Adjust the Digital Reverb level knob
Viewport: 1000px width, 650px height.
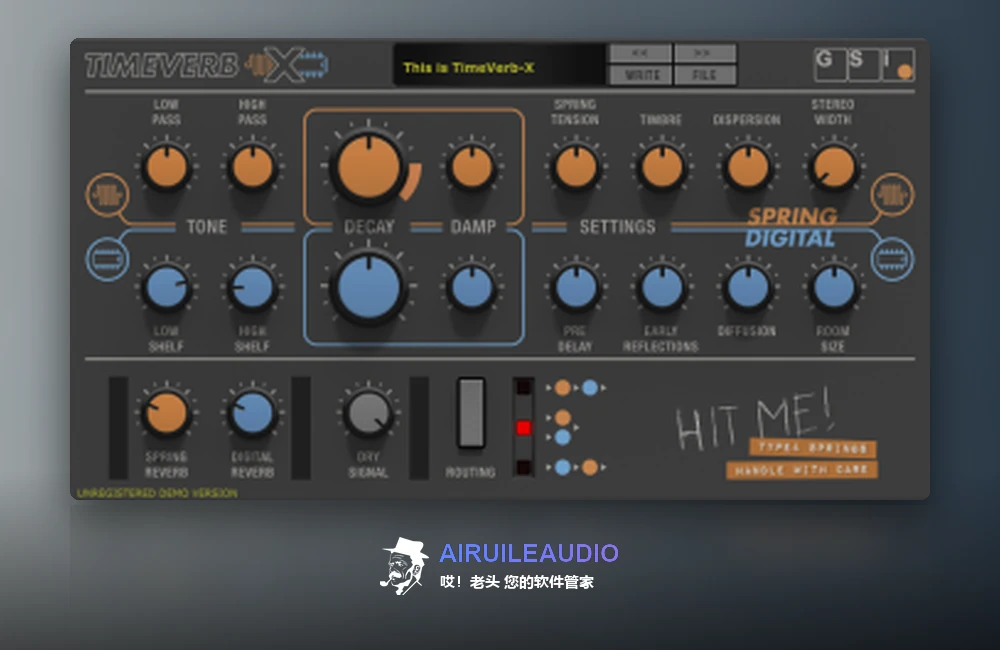[253, 413]
